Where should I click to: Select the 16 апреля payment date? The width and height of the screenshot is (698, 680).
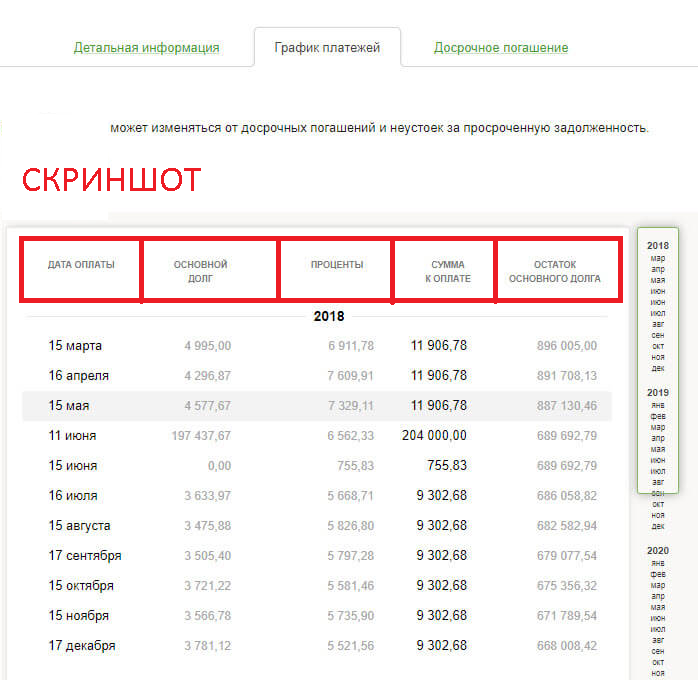(x=78, y=376)
